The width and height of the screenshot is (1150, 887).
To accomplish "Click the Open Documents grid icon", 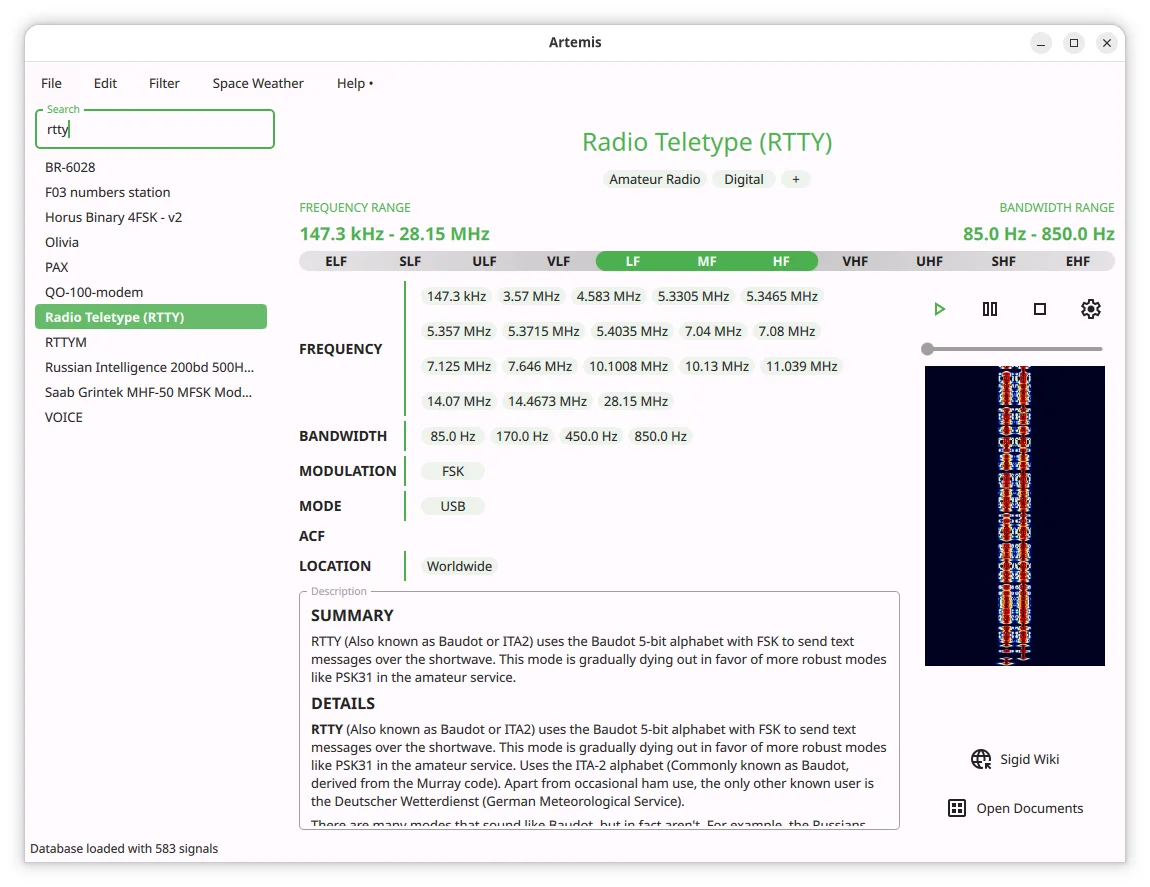I will click(956, 808).
